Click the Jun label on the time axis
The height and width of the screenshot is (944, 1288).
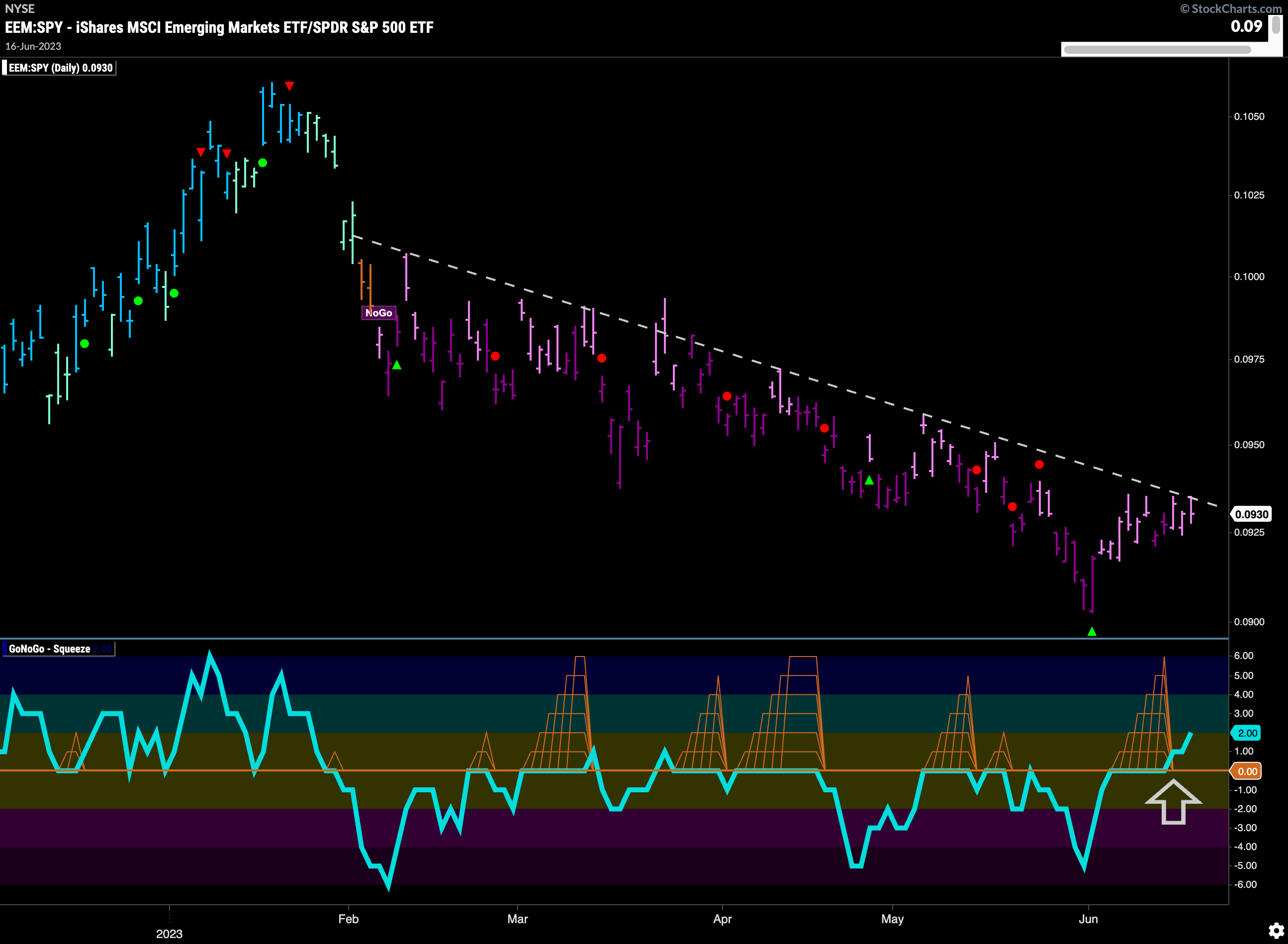click(1088, 919)
